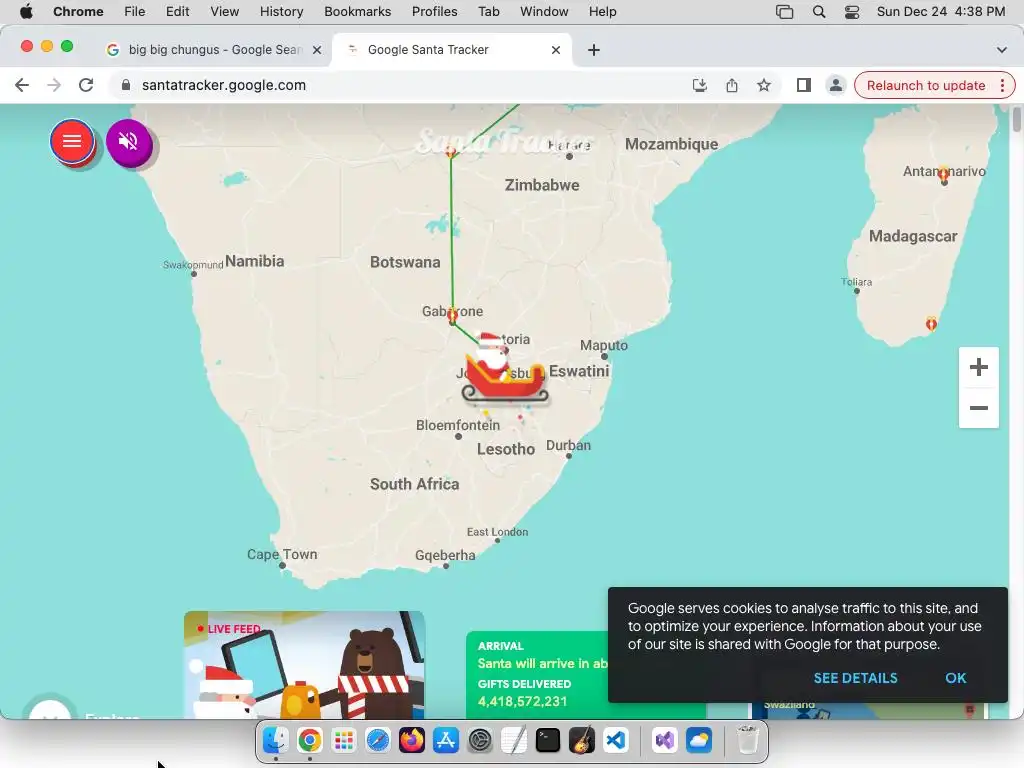The height and width of the screenshot is (768, 1024).
Task: Select the Google Santa Tracker tab
Action: 451,50
